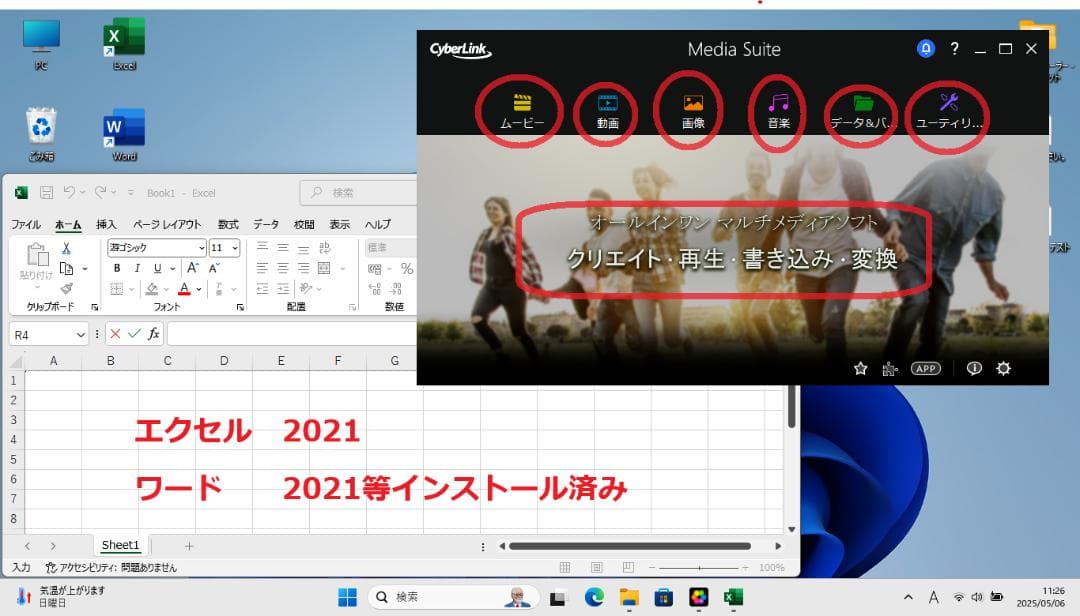Open the データ&バックアップ module in Media Suite
1080x616 pixels.
(x=863, y=112)
